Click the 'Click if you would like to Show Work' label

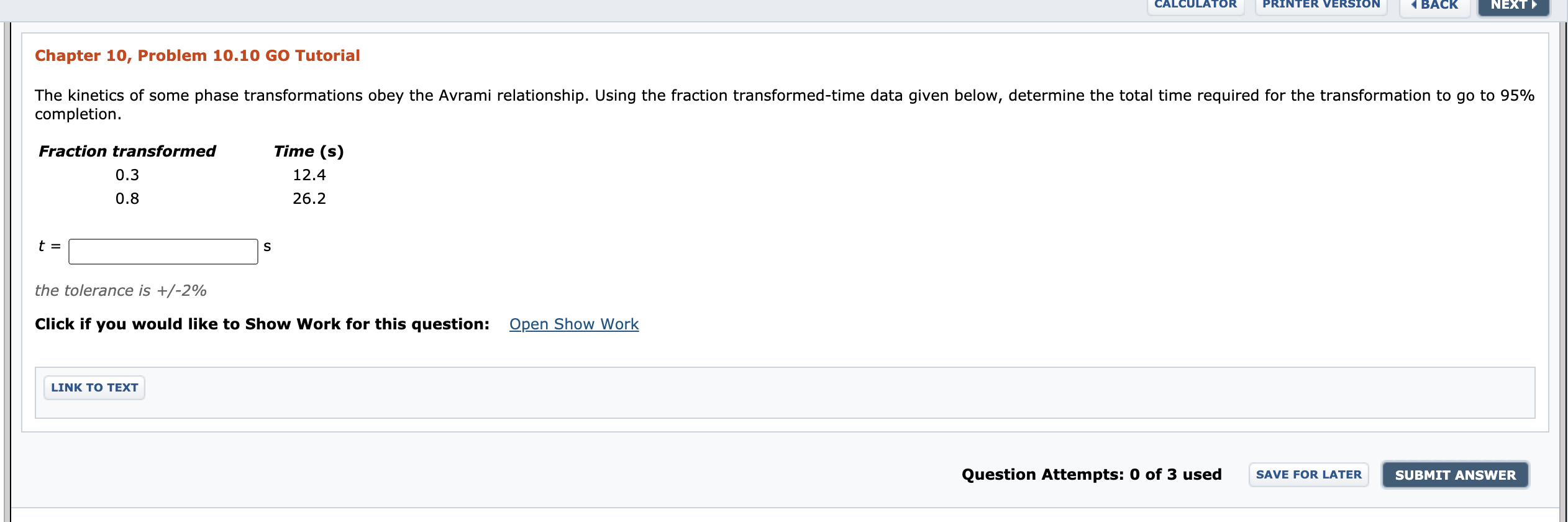point(262,324)
